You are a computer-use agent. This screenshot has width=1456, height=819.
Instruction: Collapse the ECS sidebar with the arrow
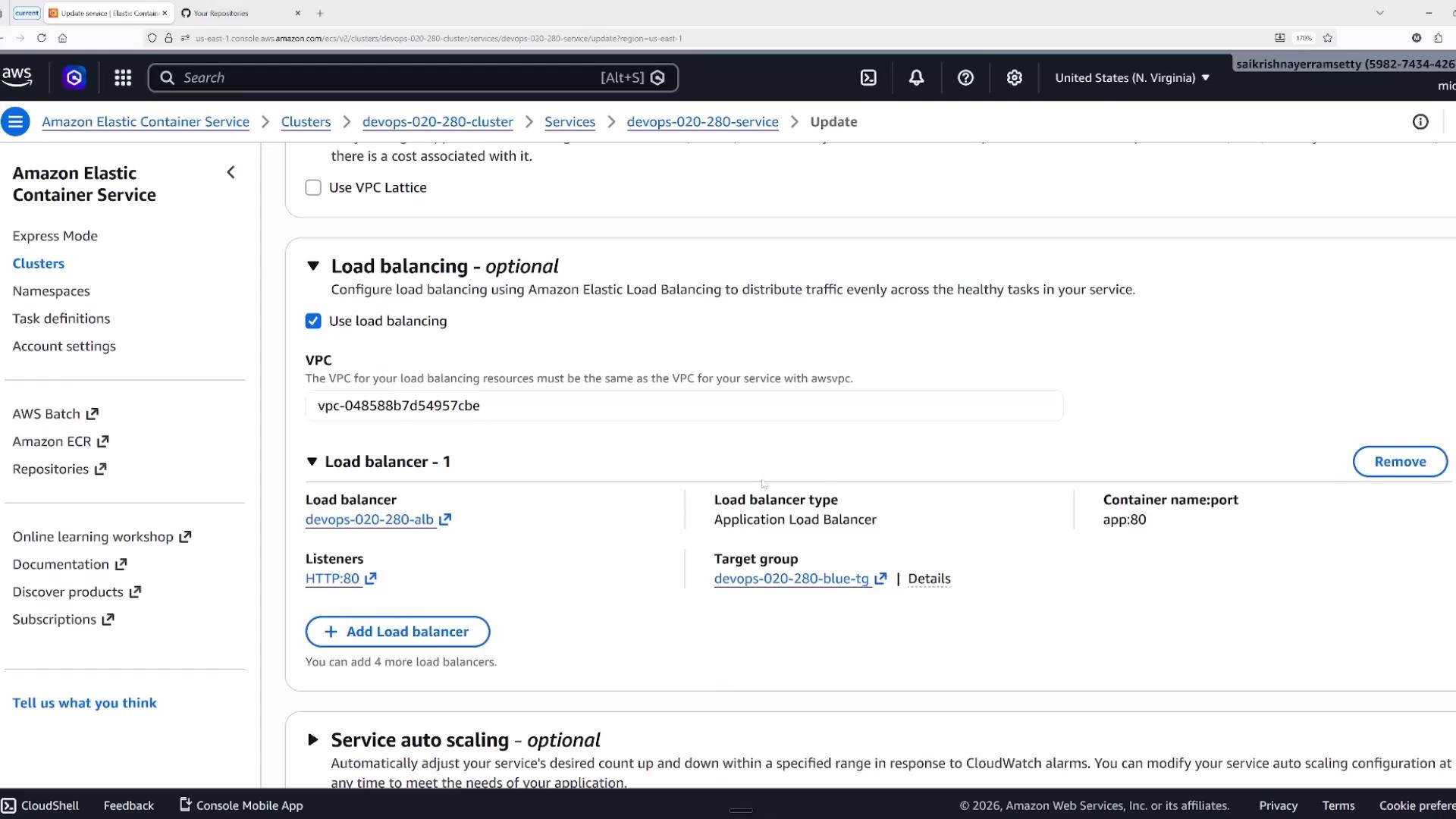231,172
